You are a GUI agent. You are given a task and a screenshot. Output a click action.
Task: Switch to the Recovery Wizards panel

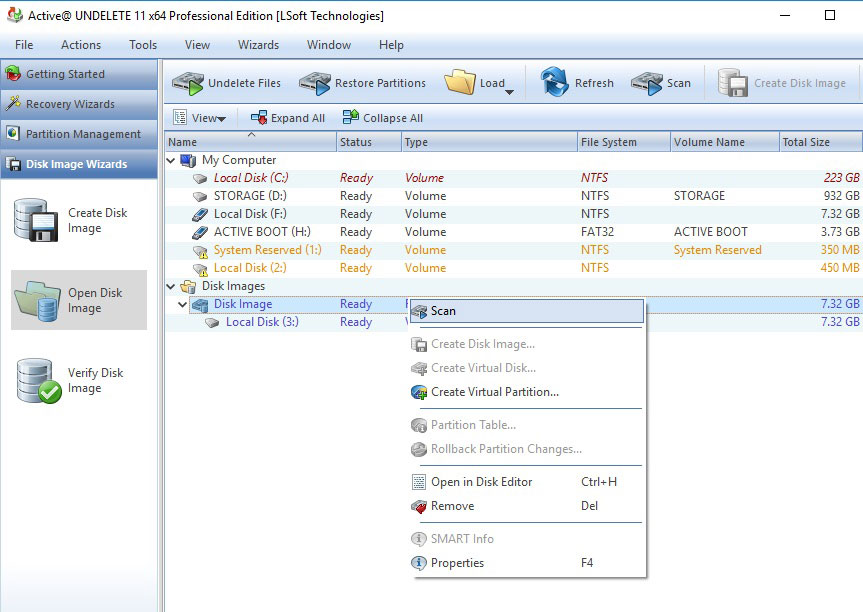coord(70,104)
